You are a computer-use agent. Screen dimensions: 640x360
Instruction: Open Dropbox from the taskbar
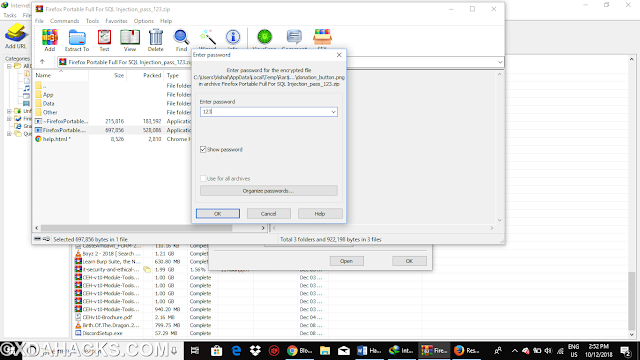pyautogui.click(x=255, y=351)
